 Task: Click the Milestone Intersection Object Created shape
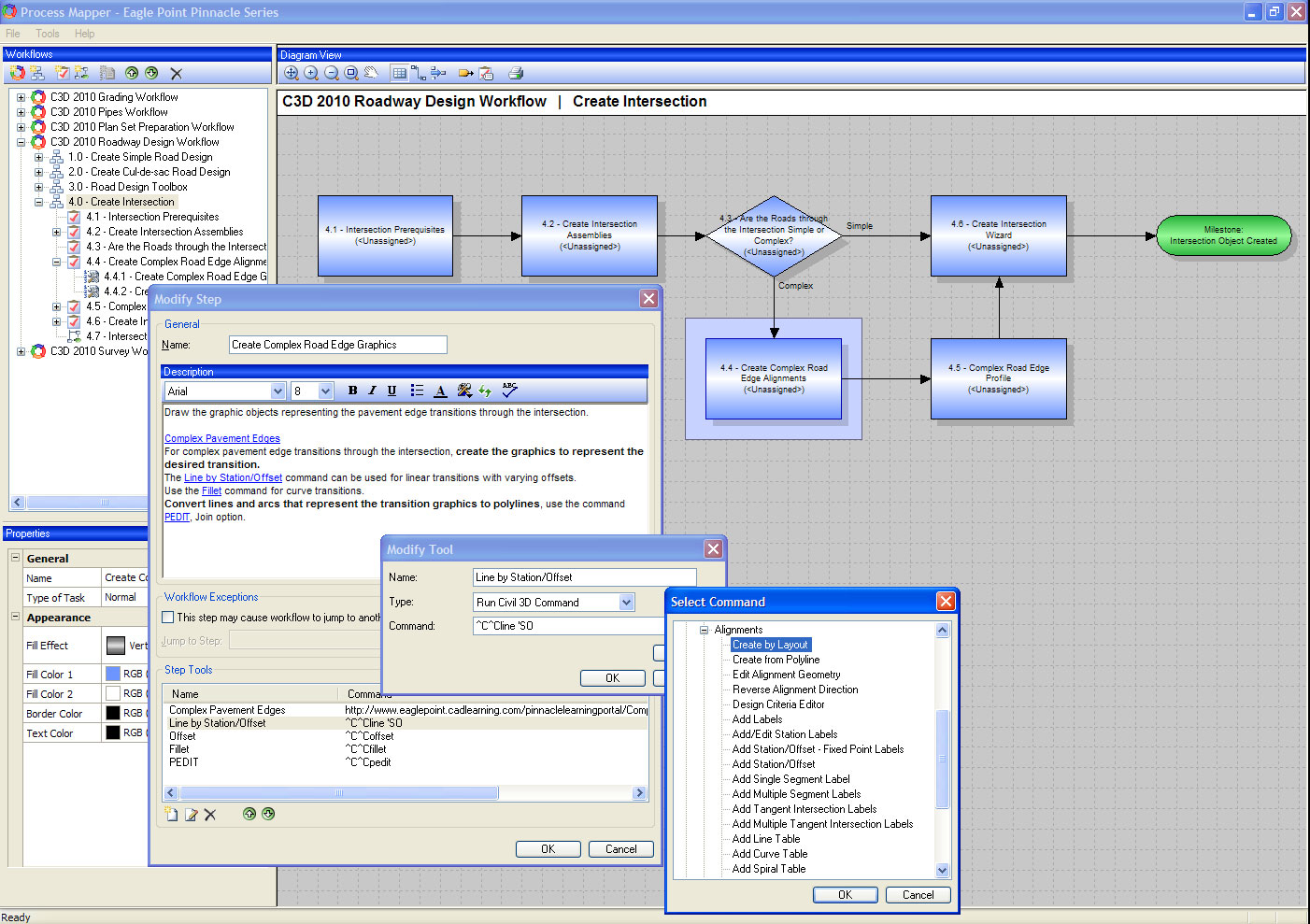1223,235
